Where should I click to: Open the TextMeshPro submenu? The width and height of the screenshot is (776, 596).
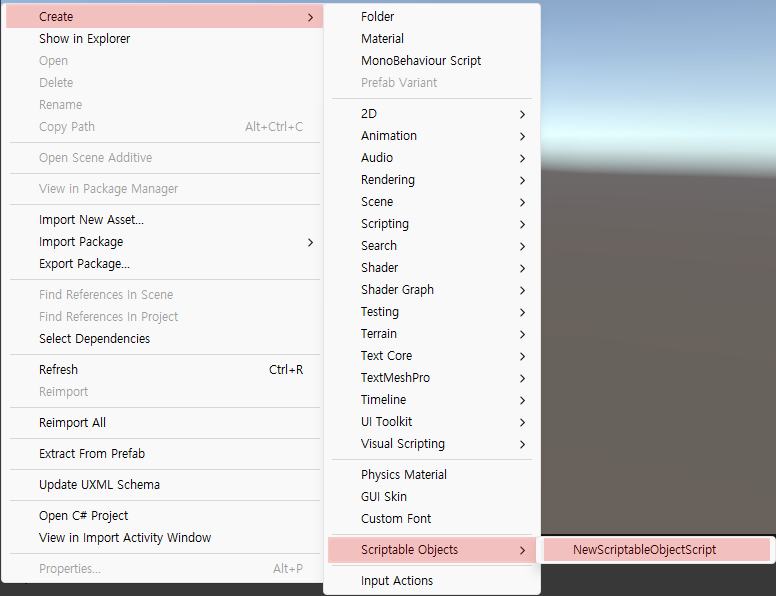[432, 378]
